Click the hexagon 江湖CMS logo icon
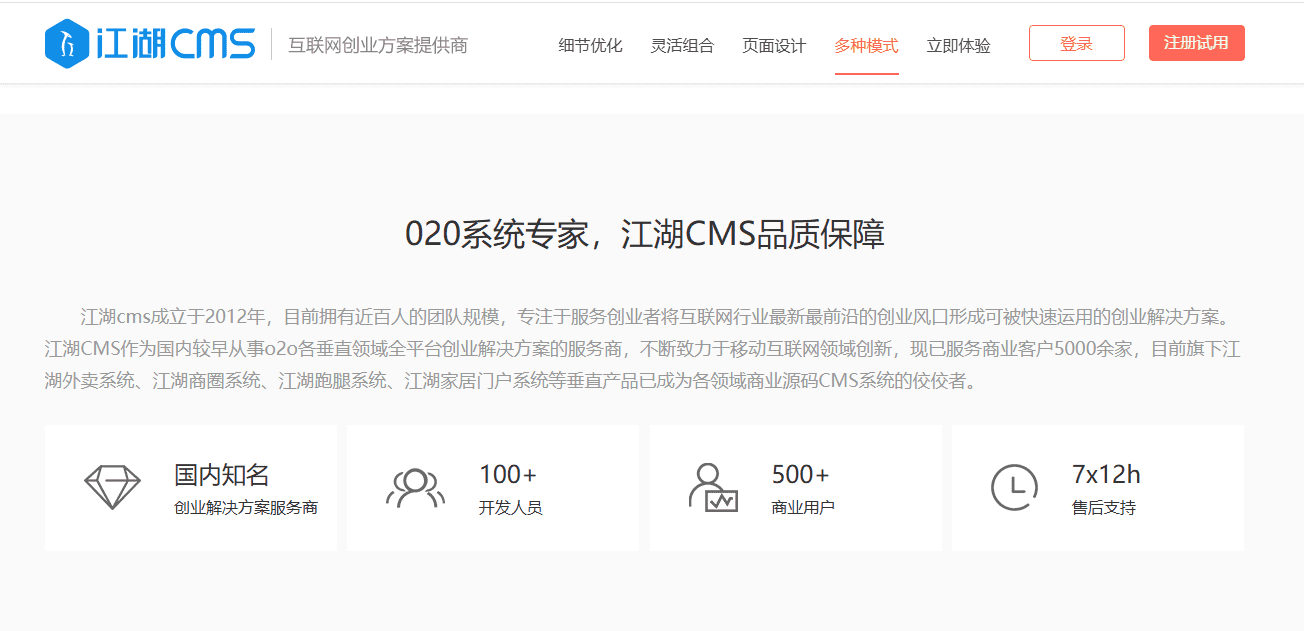This screenshot has width=1304, height=631. pyautogui.click(x=68, y=44)
